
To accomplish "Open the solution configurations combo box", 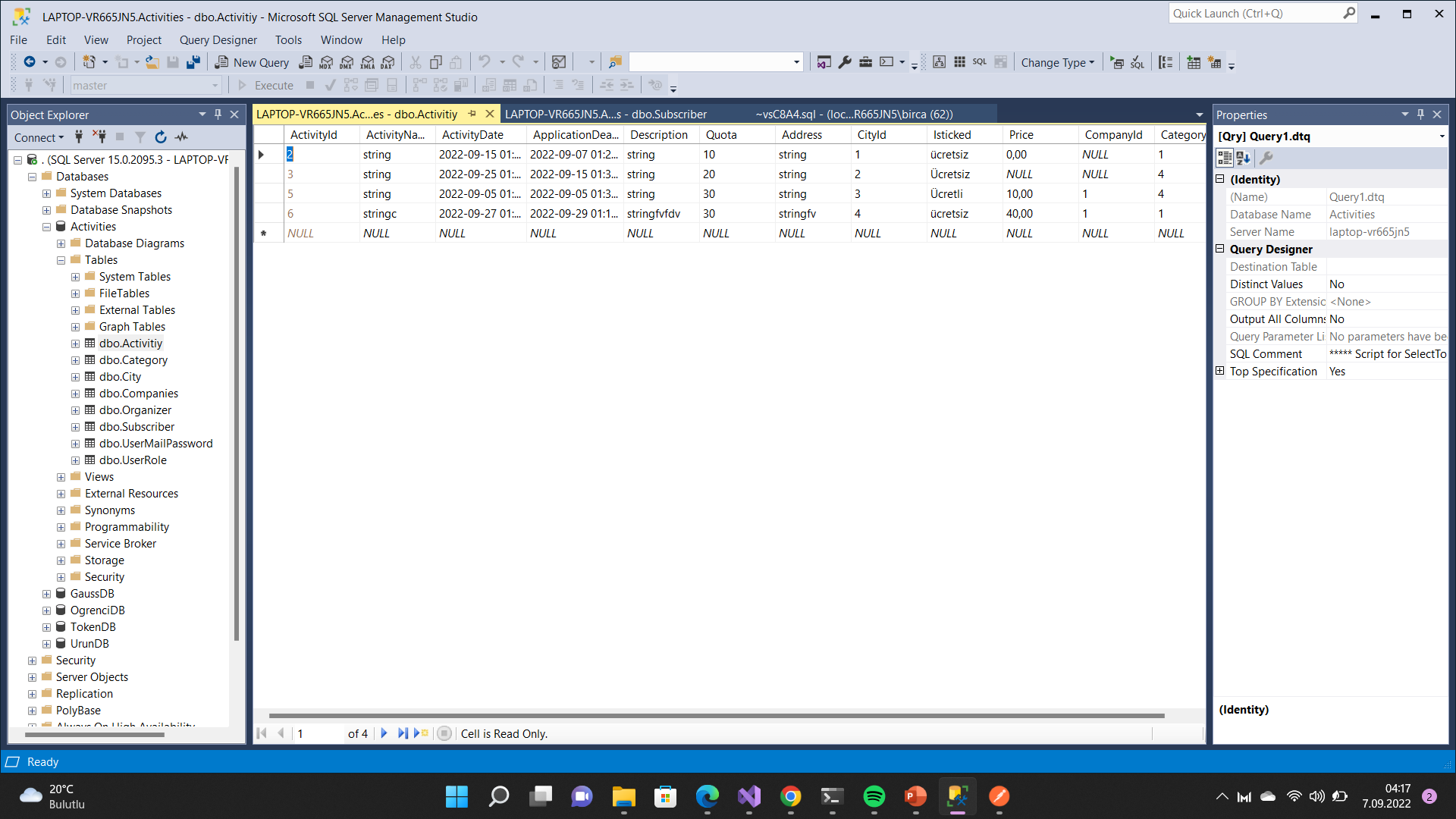I will coord(715,62).
